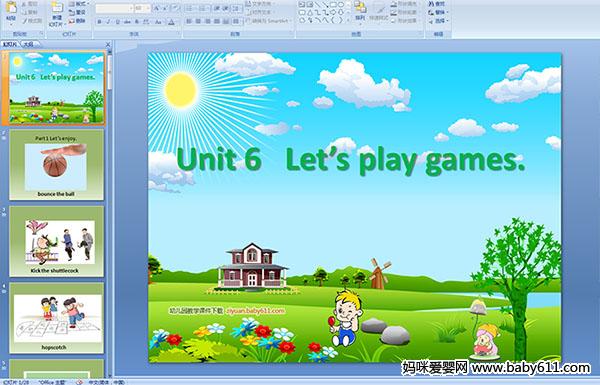The width and height of the screenshot is (600, 385).
Task: Open the Columns dropdown
Action: point(236,21)
